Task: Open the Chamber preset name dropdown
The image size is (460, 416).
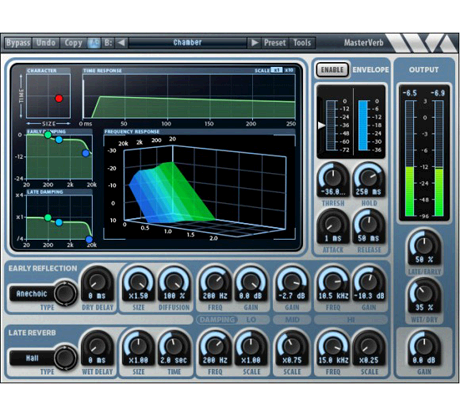Action: (187, 43)
